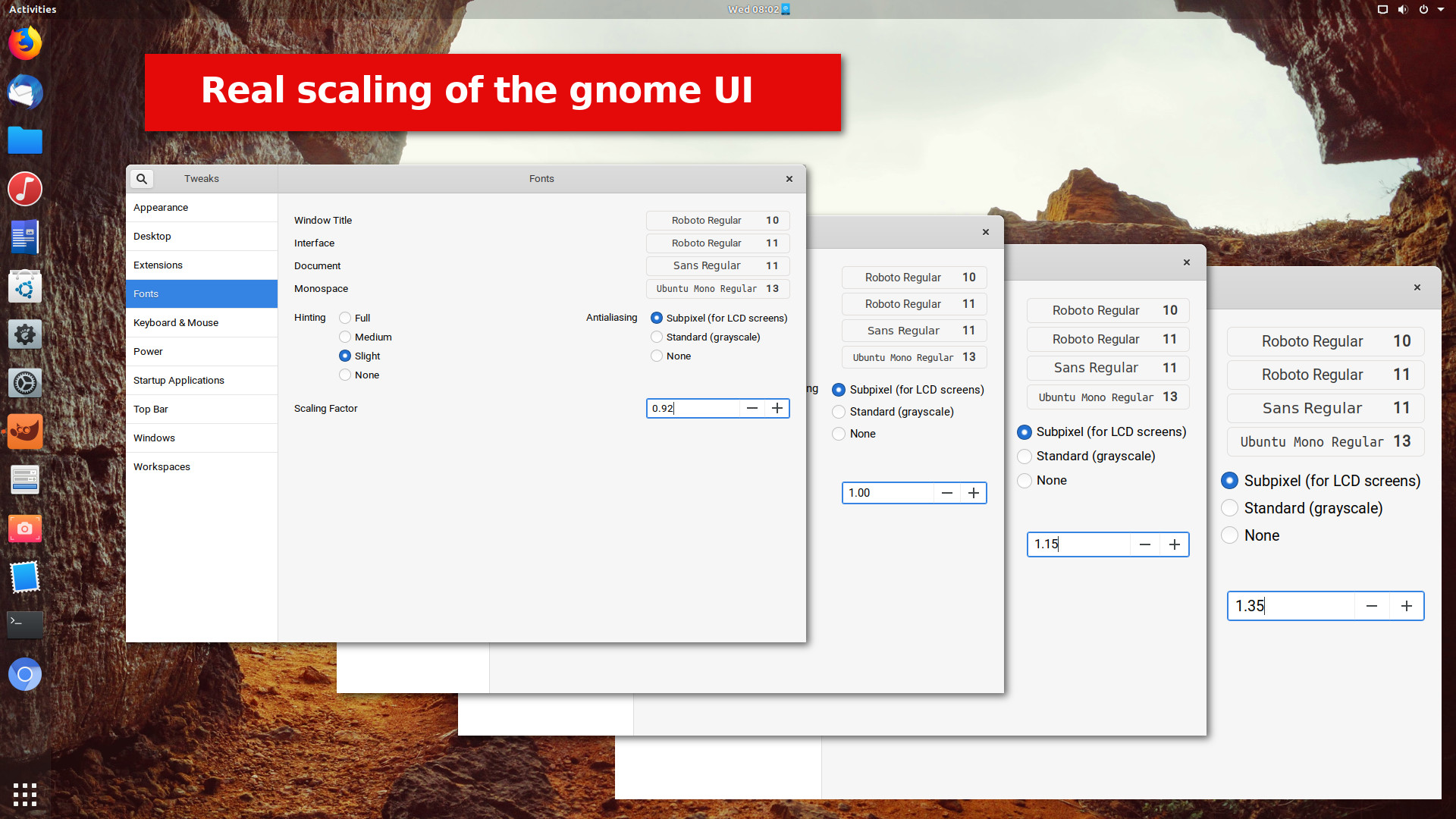The width and height of the screenshot is (1456, 819).
Task: Select Full hinting option
Action: [355, 318]
